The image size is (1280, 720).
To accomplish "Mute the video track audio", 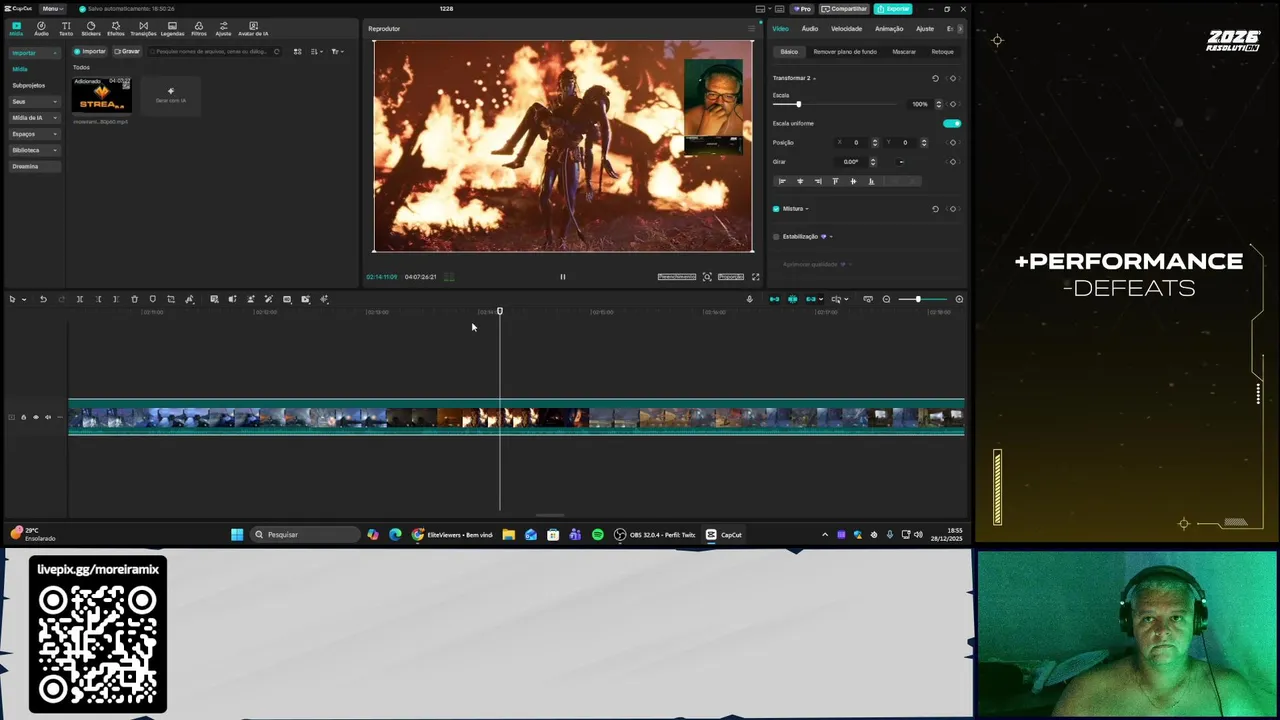I will click(x=47, y=417).
